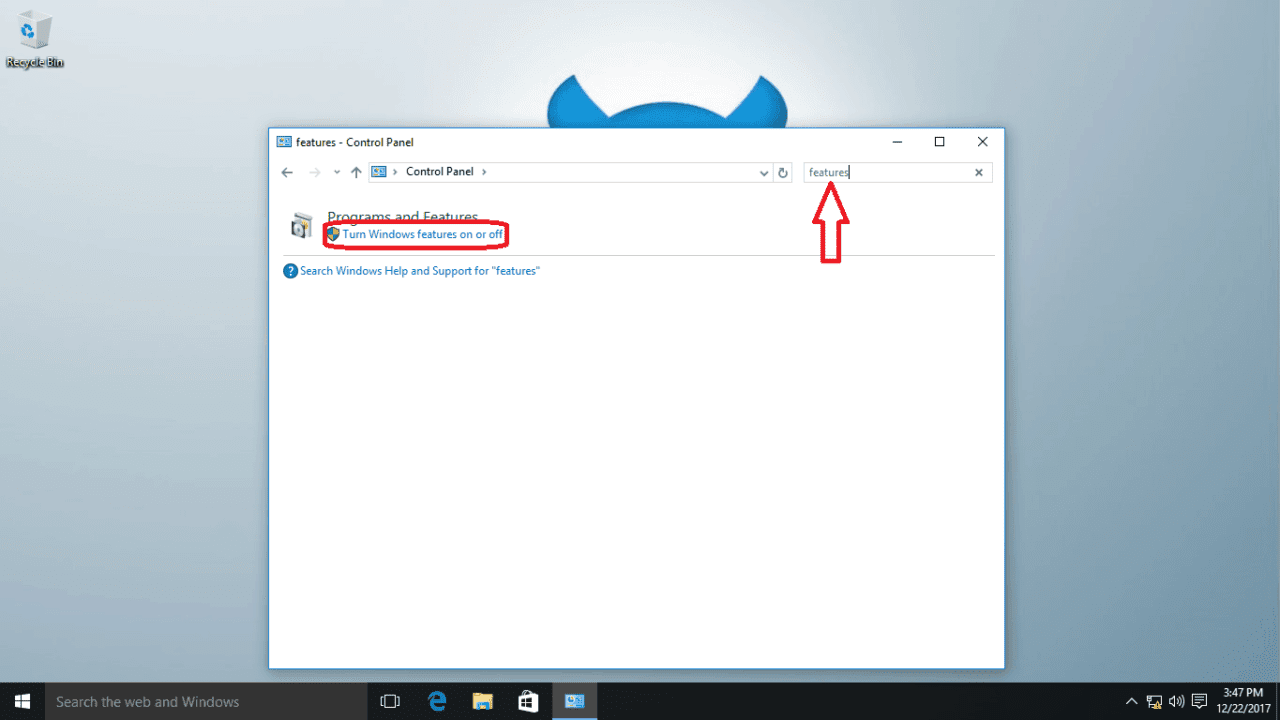Screen dimensions: 1280x720
Task: Expand hidden tray icons with the chevron
Action: [1131, 701]
